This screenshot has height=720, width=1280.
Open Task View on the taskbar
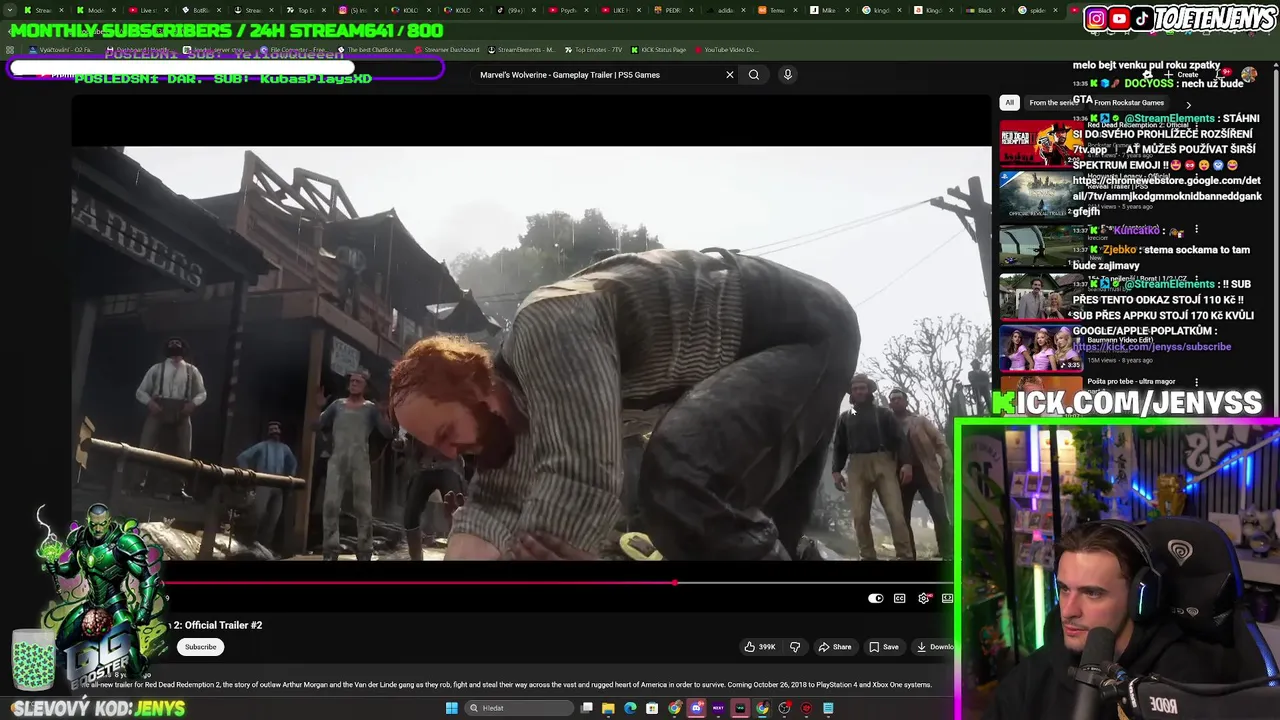587,708
